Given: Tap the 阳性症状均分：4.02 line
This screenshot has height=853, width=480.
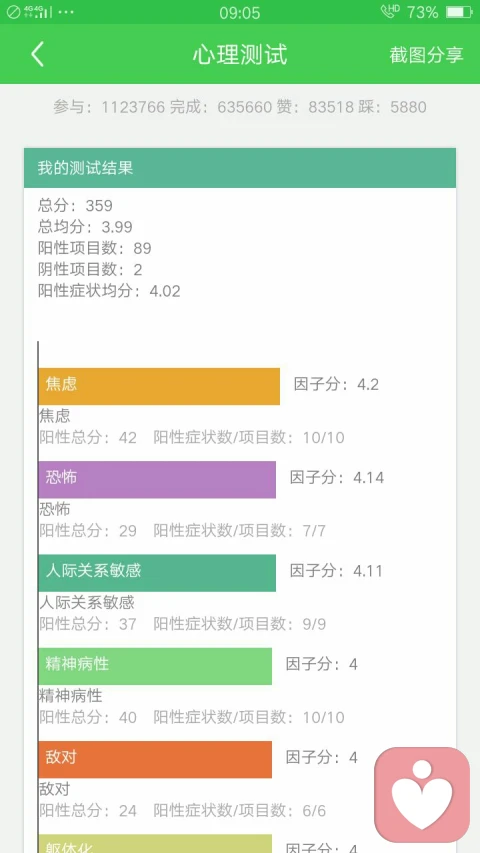Looking at the screenshot, I should point(109,291).
